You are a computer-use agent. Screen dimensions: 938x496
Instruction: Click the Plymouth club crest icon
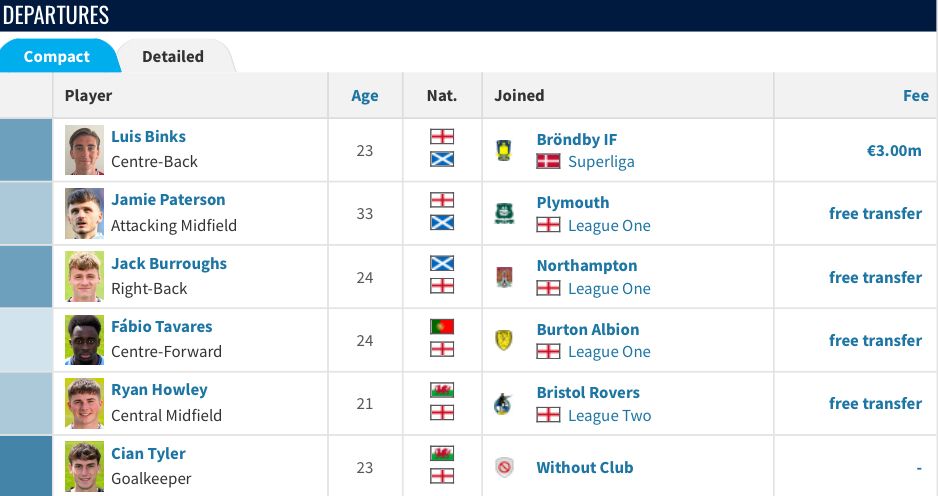(x=504, y=214)
